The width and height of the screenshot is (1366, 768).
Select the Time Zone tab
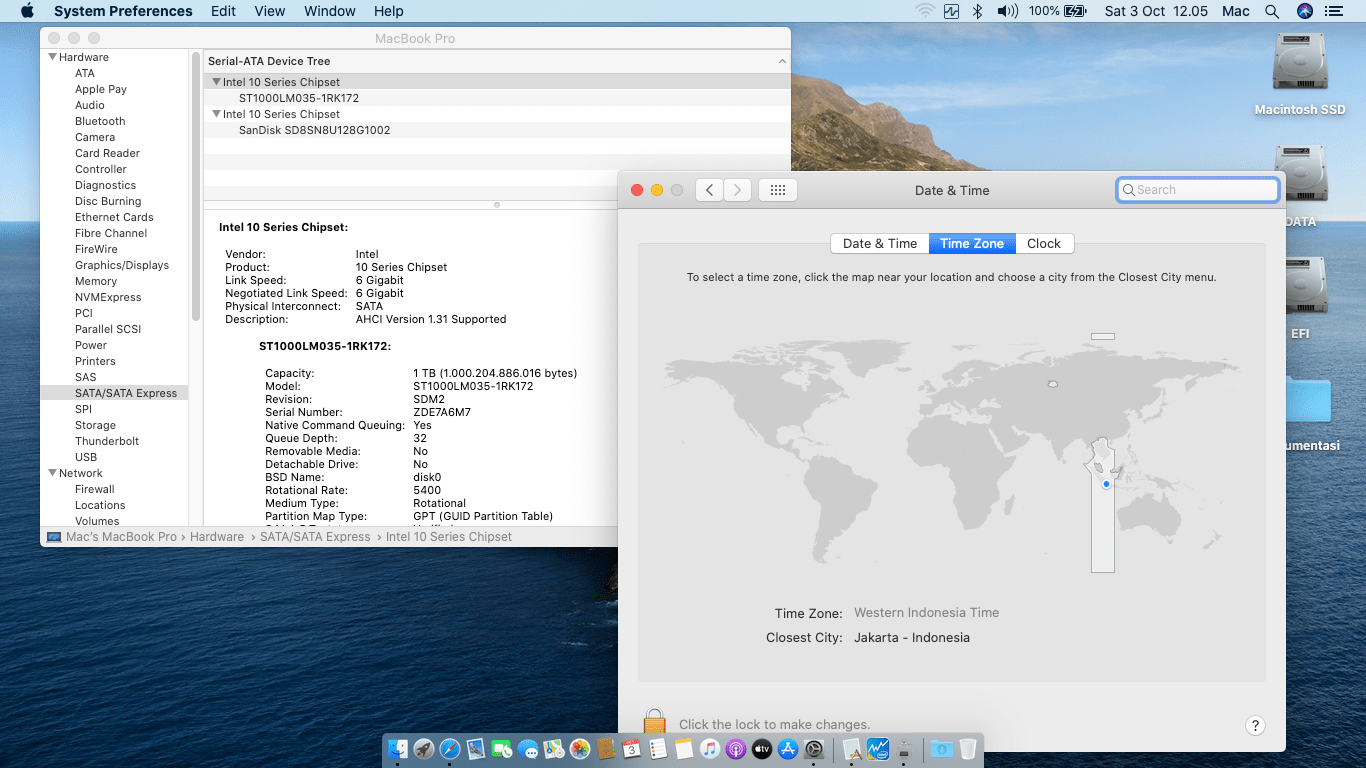972,243
